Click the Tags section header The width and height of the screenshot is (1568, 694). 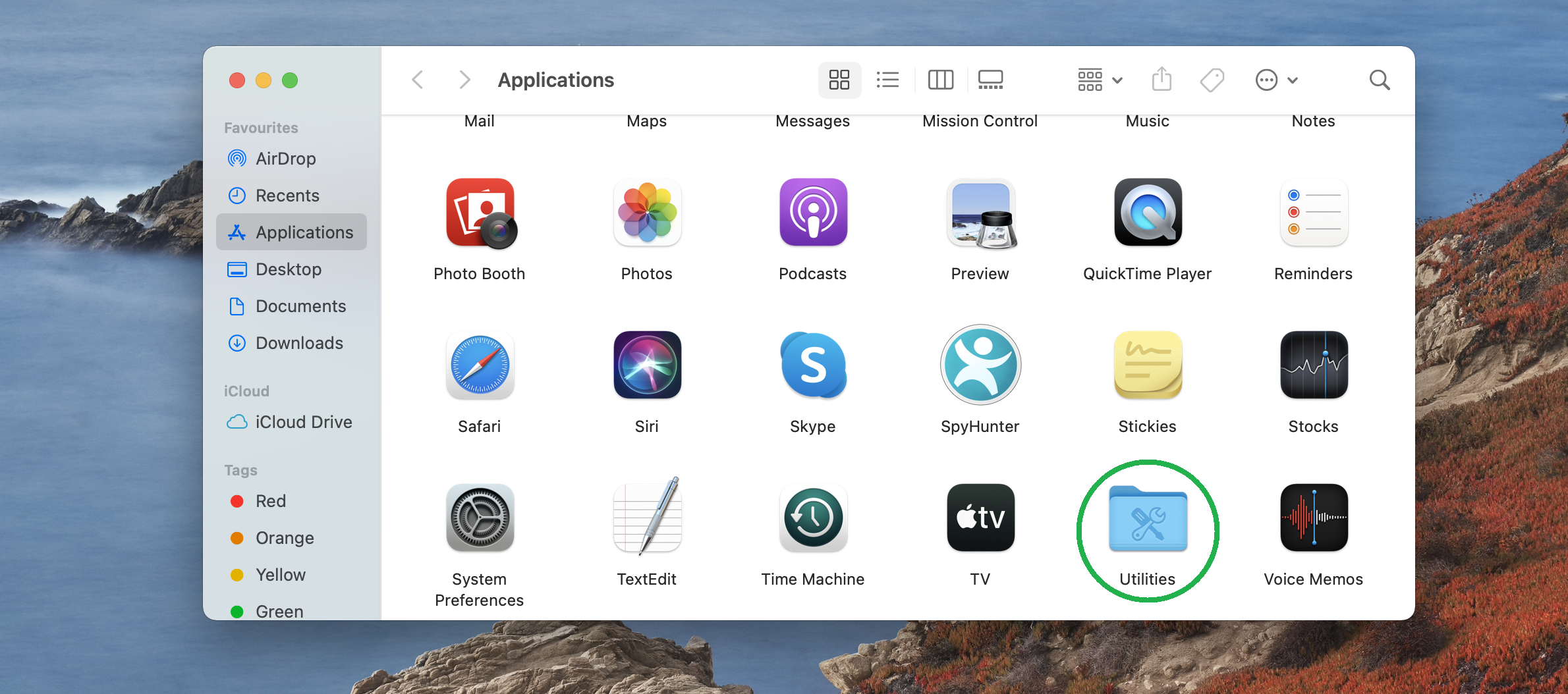pos(240,470)
